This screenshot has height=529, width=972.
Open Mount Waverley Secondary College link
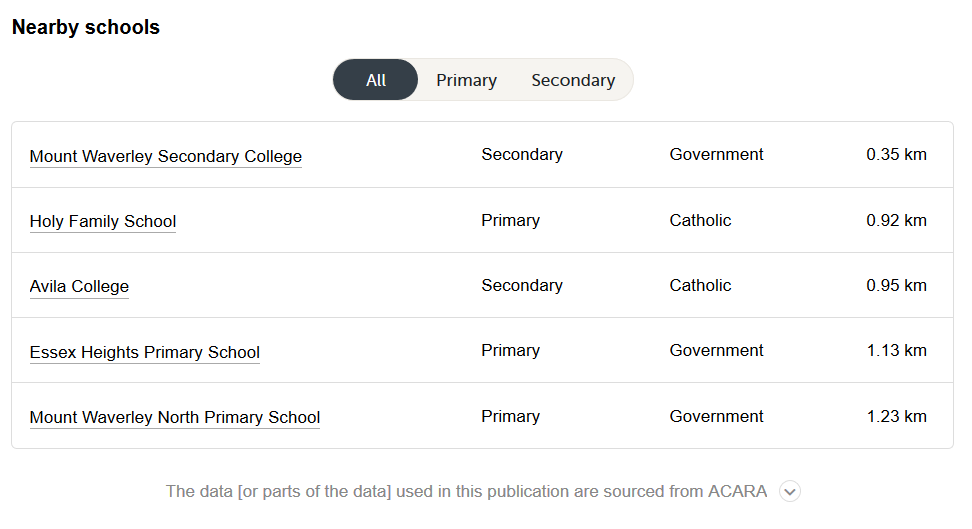tap(166, 156)
